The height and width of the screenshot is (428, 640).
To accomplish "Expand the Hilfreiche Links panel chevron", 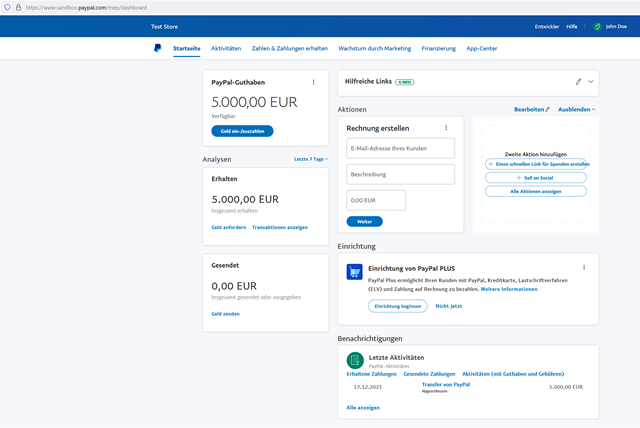I will point(591,81).
